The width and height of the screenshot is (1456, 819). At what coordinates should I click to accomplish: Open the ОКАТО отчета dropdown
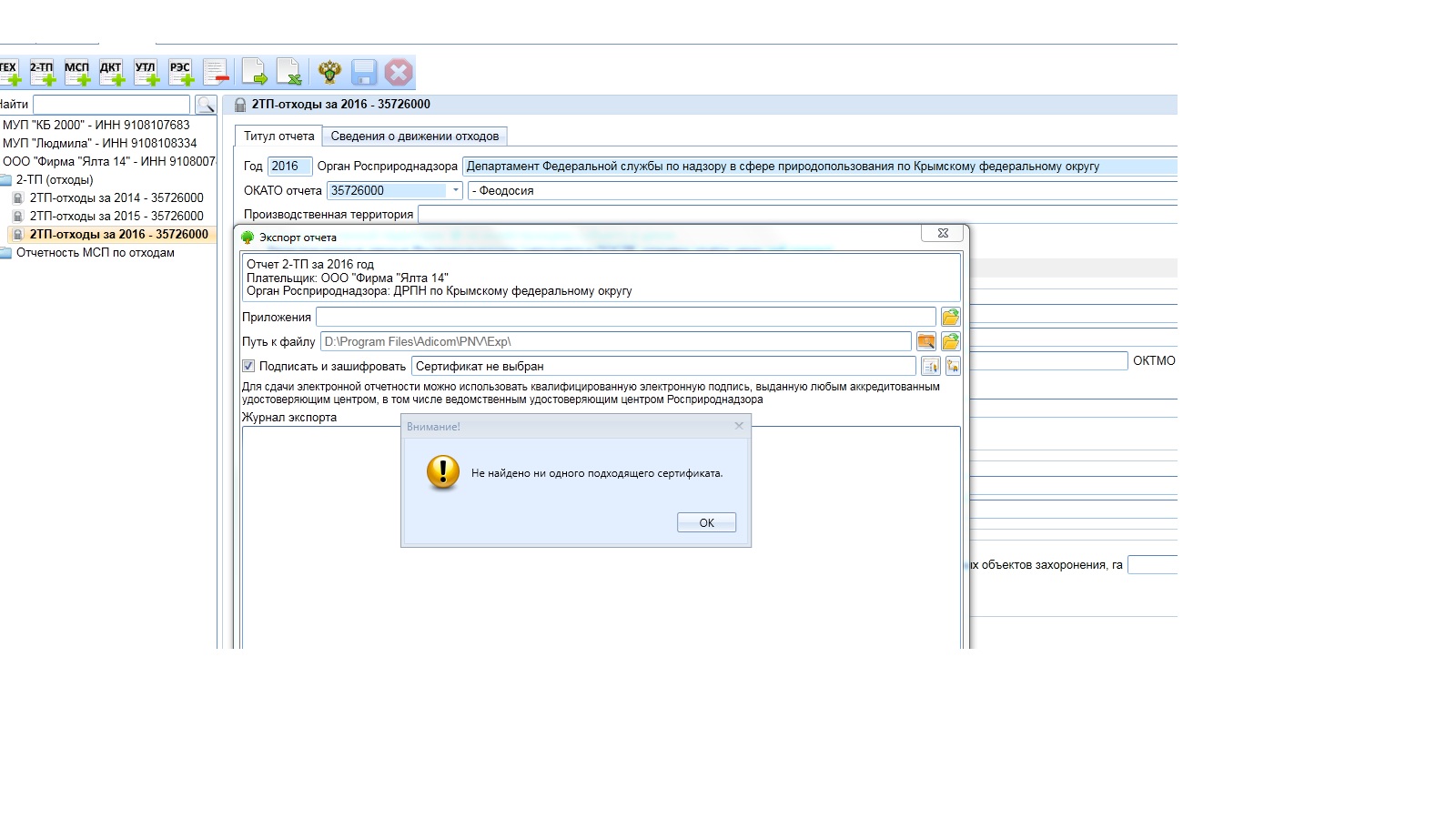pos(455,190)
